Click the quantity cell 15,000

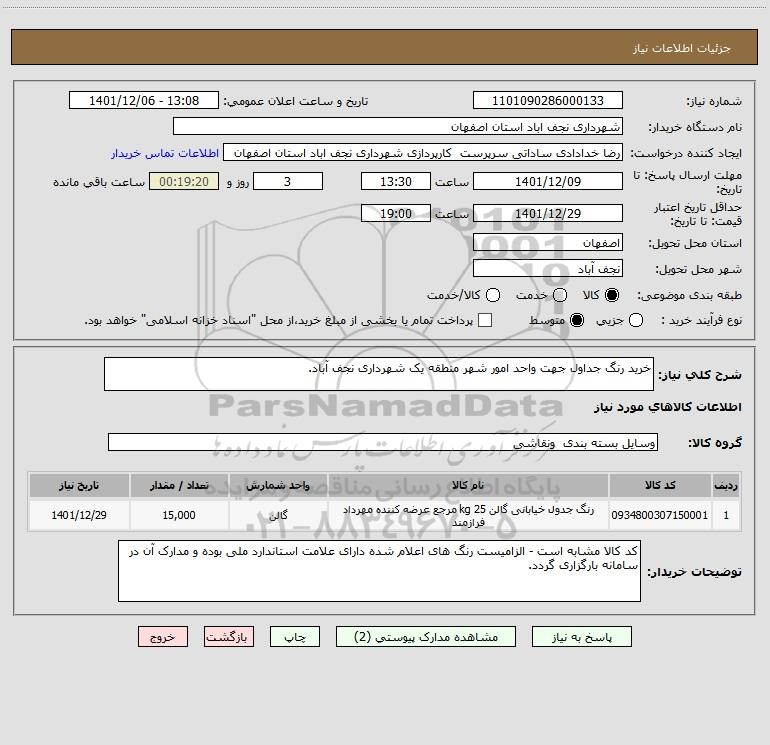point(179,515)
